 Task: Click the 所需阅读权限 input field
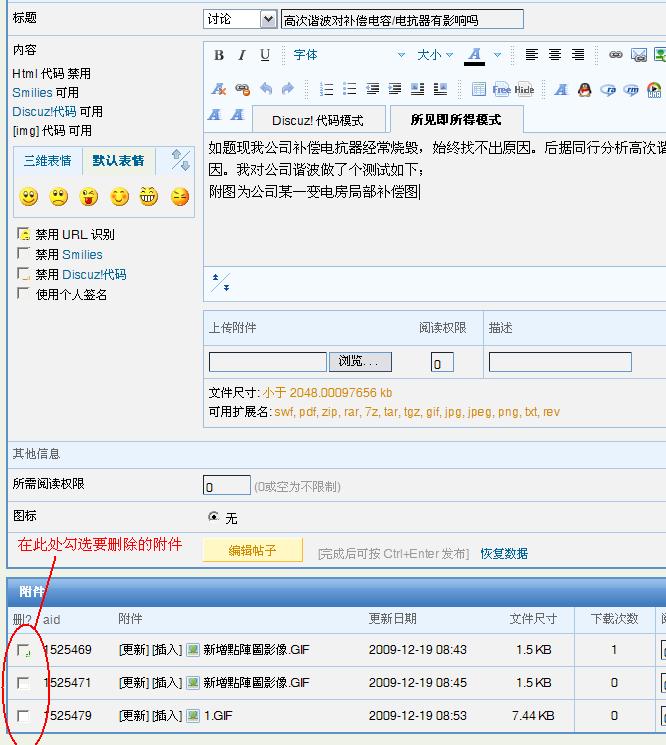pyautogui.click(x=227, y=485)
